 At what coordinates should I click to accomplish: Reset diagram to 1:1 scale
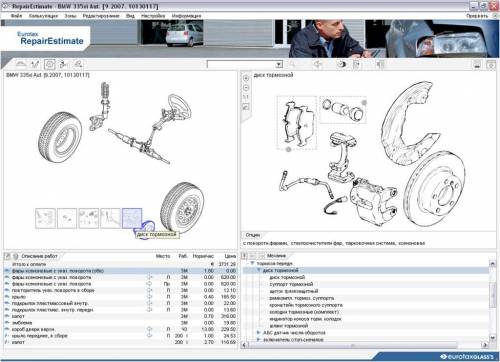(246, 97)
